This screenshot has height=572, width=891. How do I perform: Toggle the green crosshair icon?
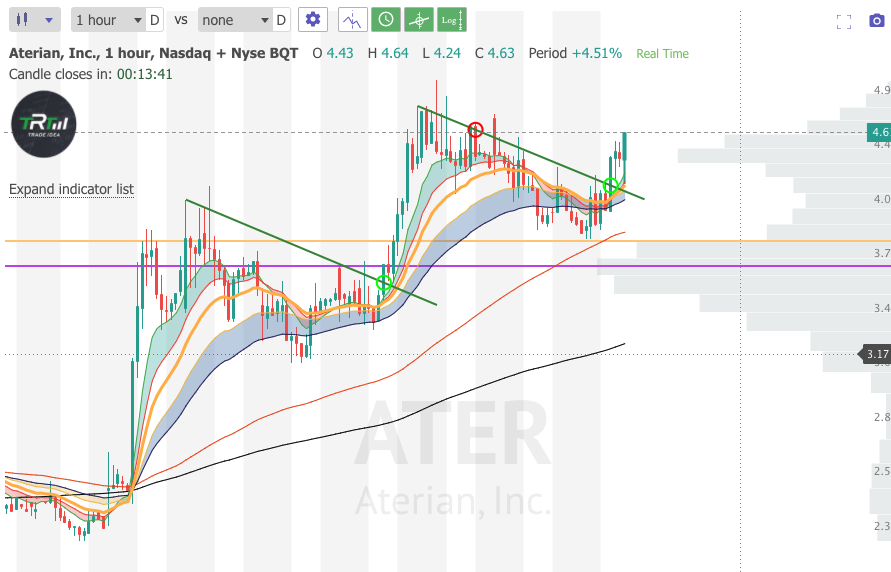click(419, 20)
